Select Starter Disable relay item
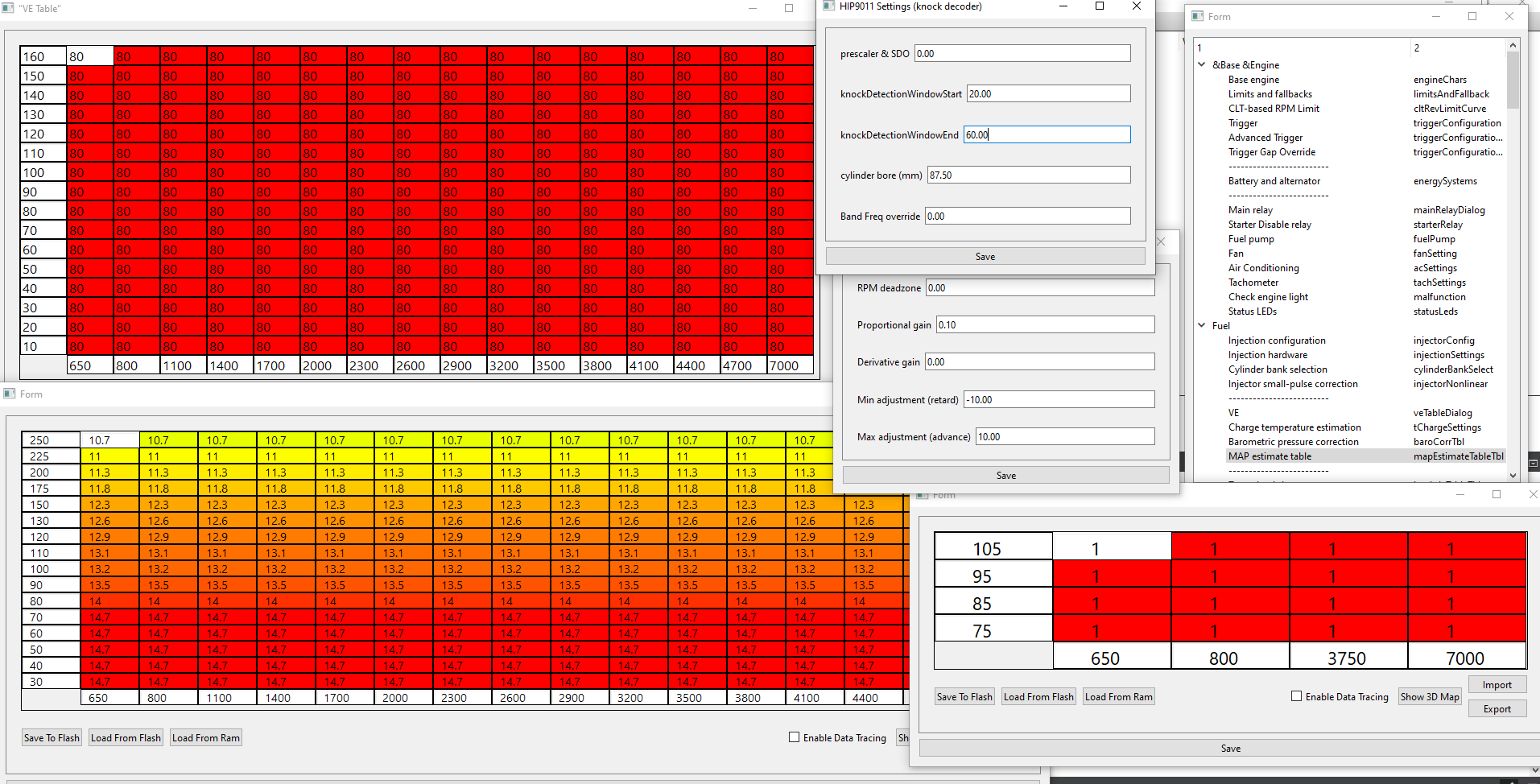The image size is (1540, 784). click(x=1270, y=225)
